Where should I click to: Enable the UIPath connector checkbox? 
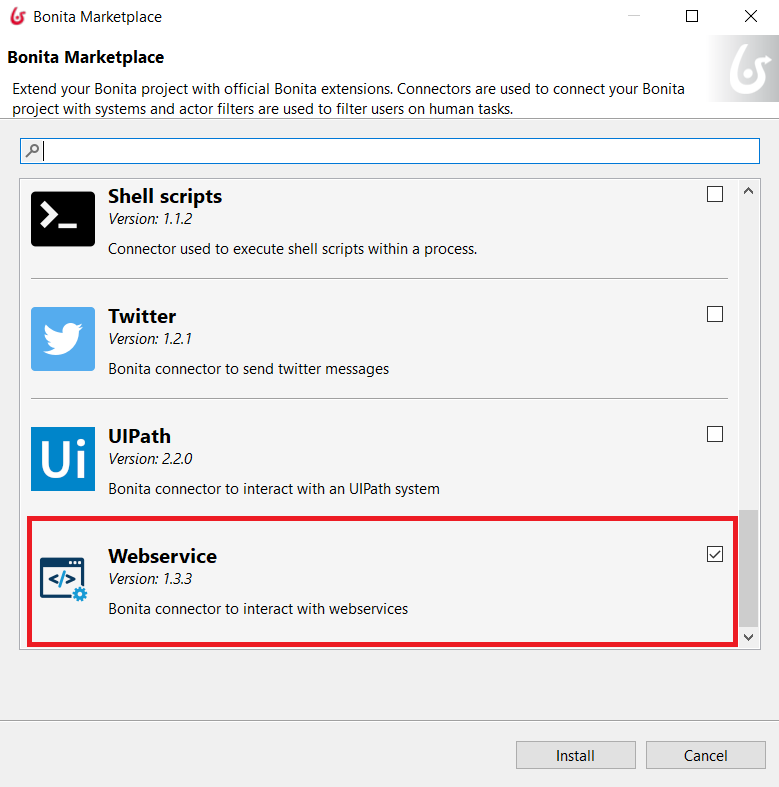(715, 434)
